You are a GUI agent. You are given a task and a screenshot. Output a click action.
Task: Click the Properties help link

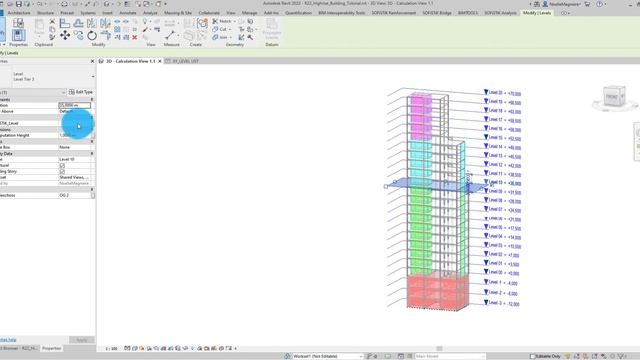coord(8,340)
